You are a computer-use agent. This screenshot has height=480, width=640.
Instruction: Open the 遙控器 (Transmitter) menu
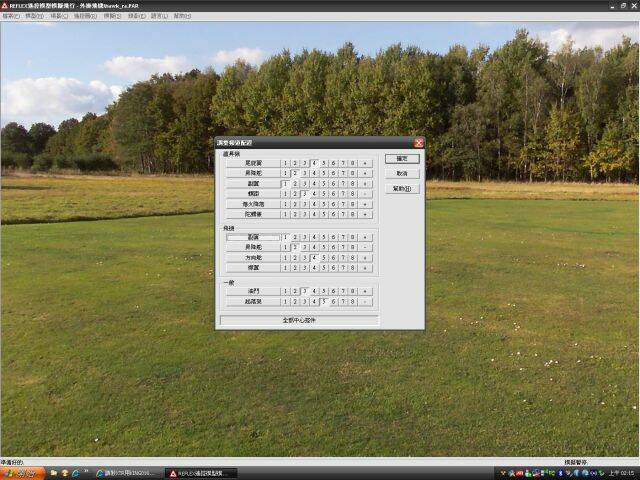click(x=85, y=16)
